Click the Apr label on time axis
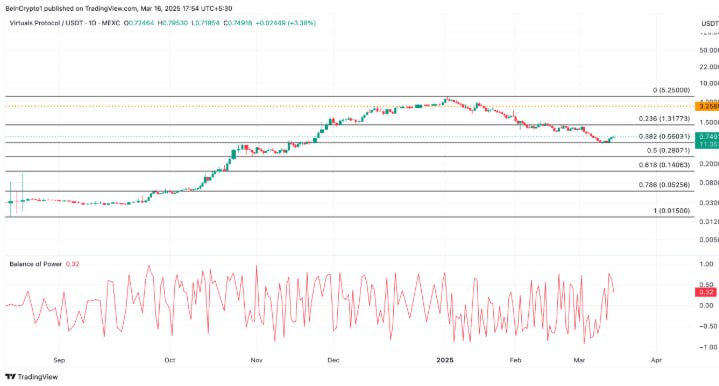This screenshot has height=386, width=719. pyautogui.click(x=656, y=360)
